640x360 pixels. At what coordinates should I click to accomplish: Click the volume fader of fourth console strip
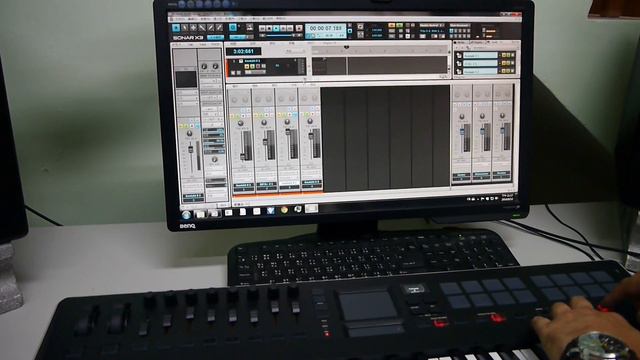click(311, 136)
